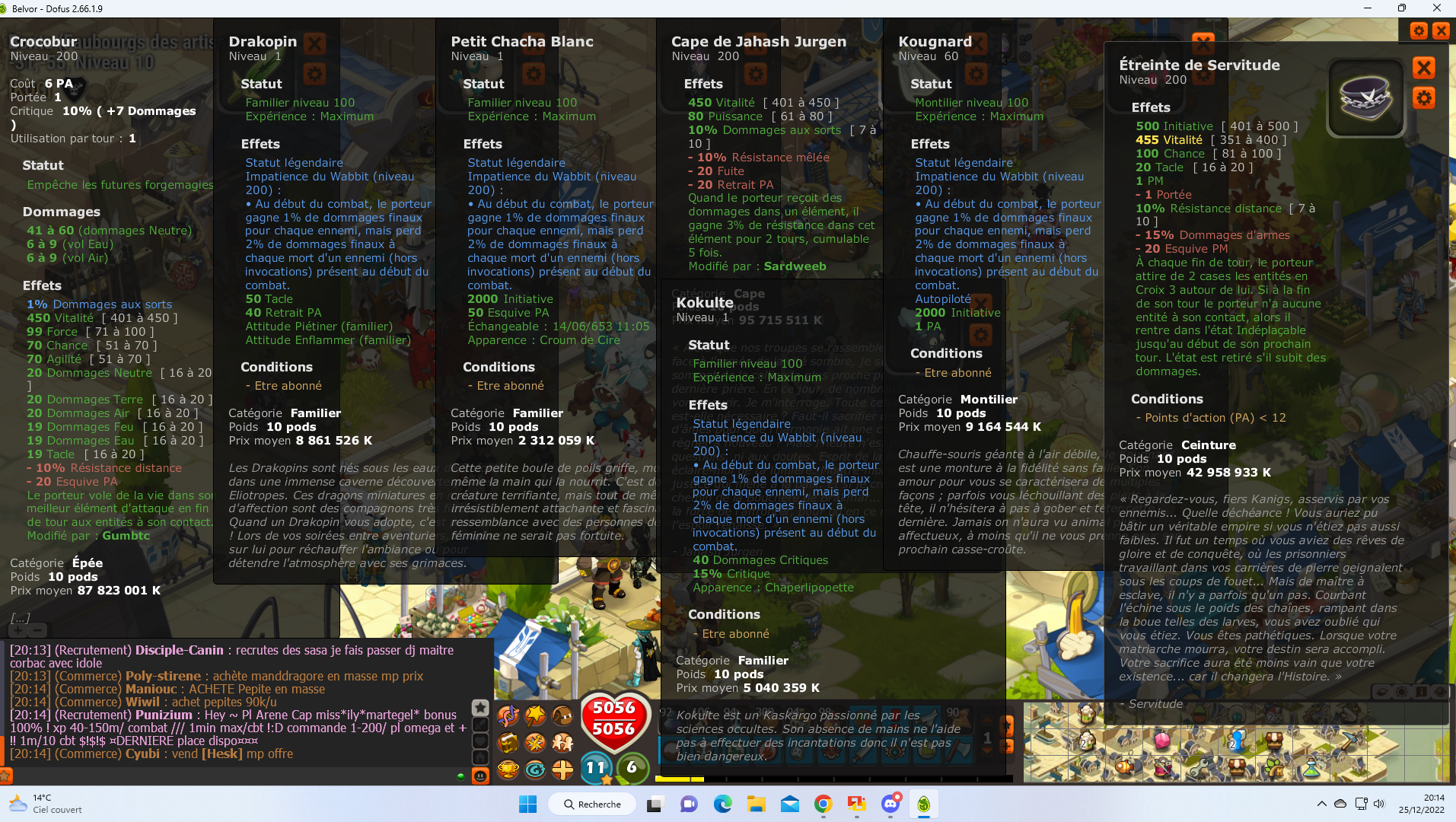Toggle the info bubble display button

[x=1420, y=692]
